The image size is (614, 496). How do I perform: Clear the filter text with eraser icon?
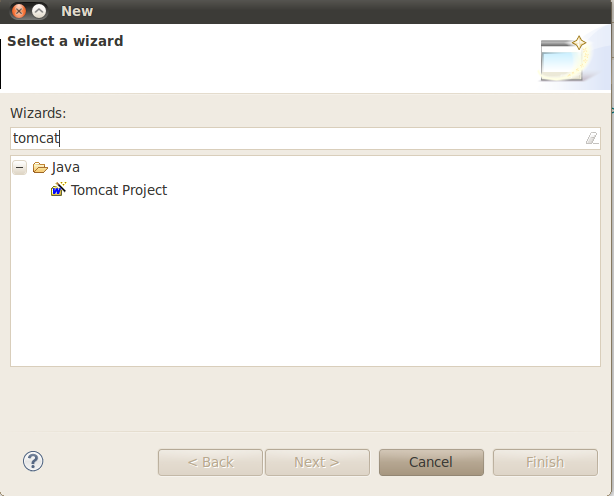[592, 138]
